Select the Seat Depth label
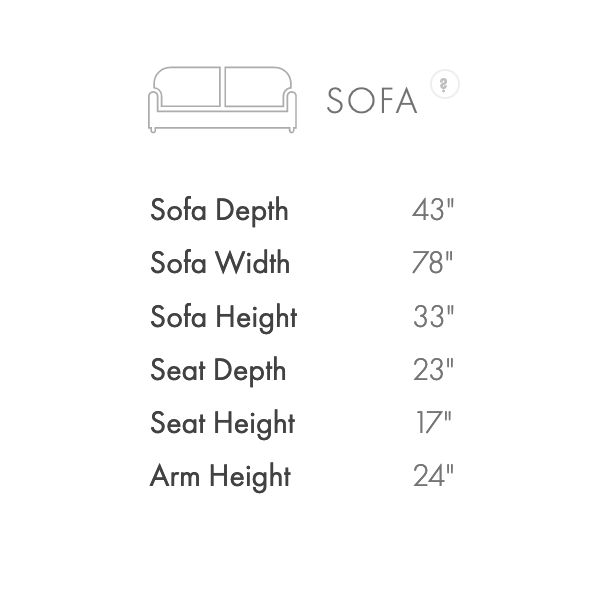 [x=218, y=370]
